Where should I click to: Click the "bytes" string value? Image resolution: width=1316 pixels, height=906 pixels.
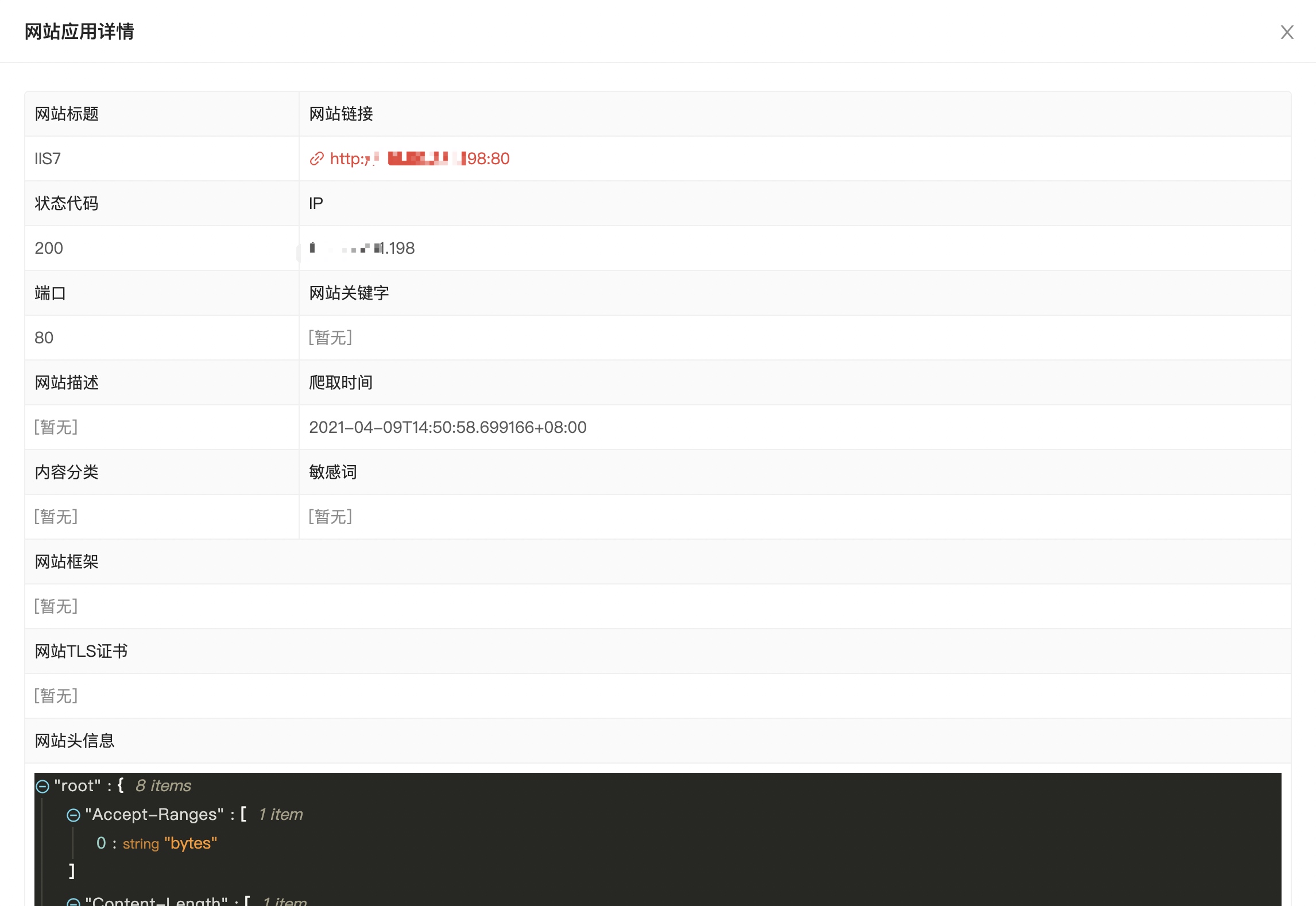tap(191, 843)
